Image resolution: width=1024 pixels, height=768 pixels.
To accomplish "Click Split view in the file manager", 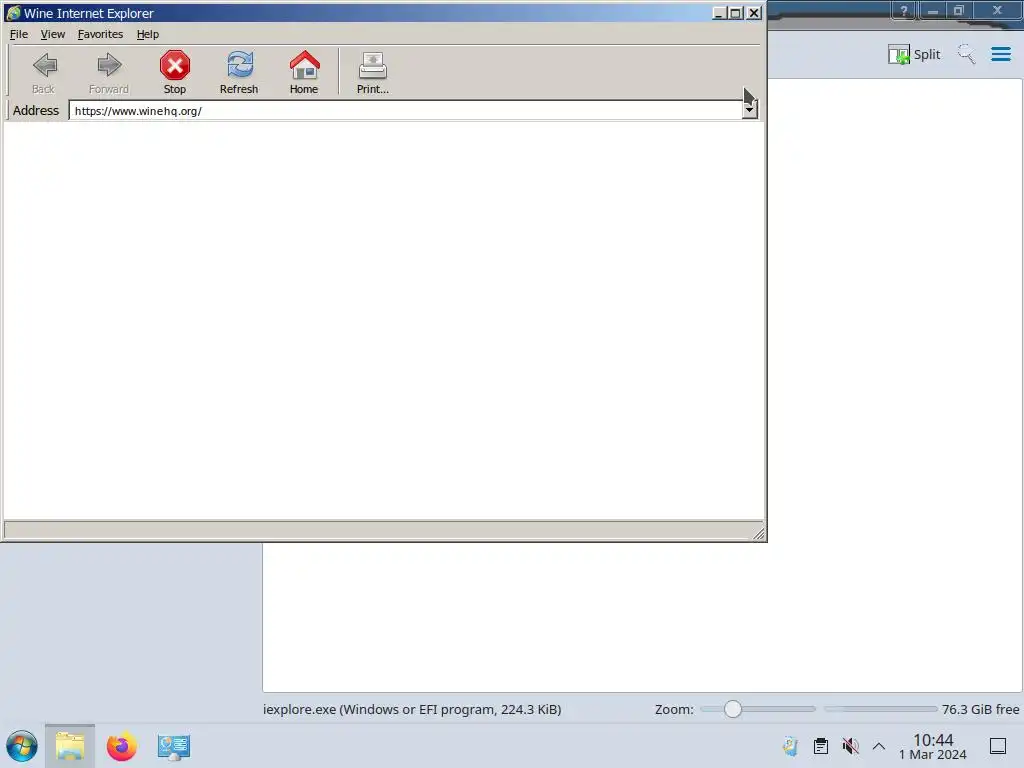I will [914, 54].
